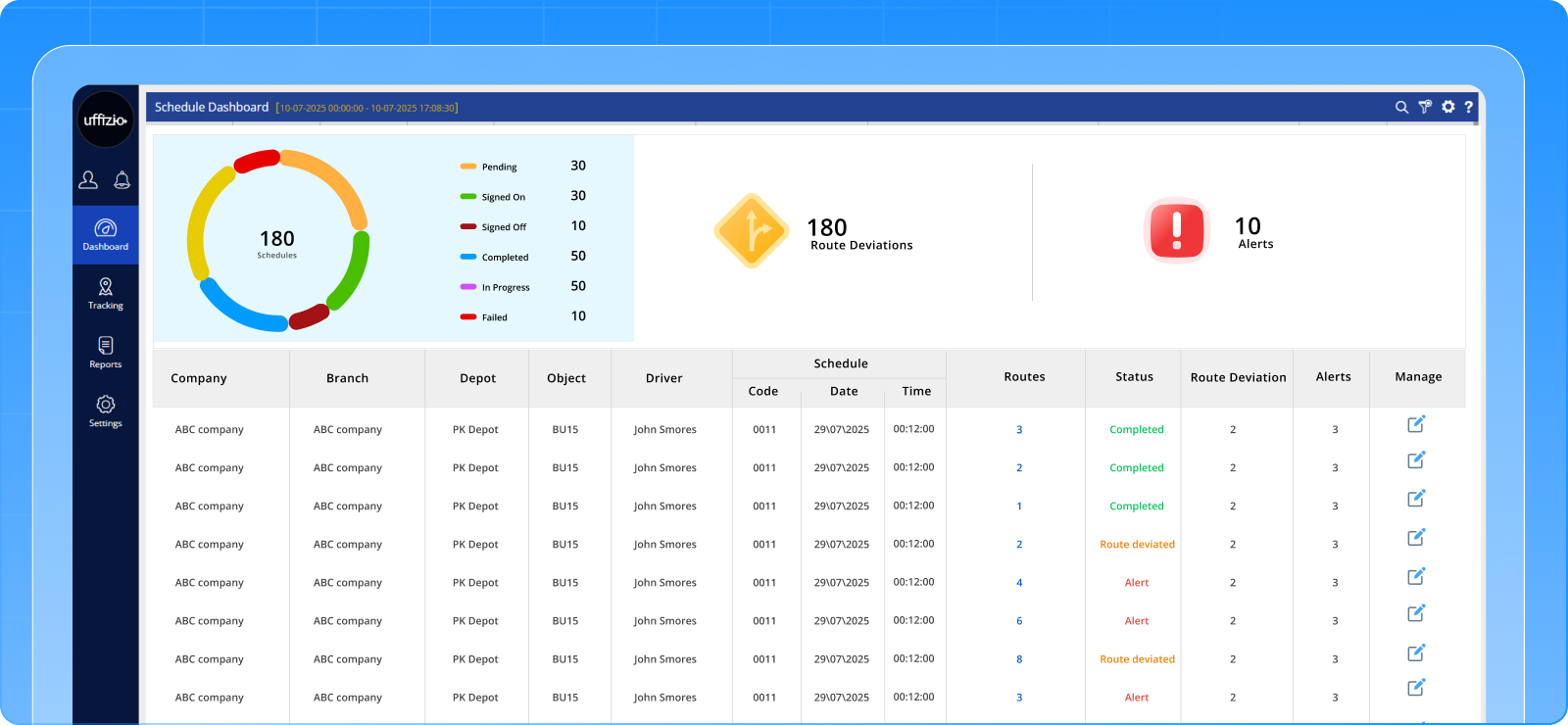
Task: Open the settings gear in header bar
Action: pyautogui.click(x=1448, y=107)
